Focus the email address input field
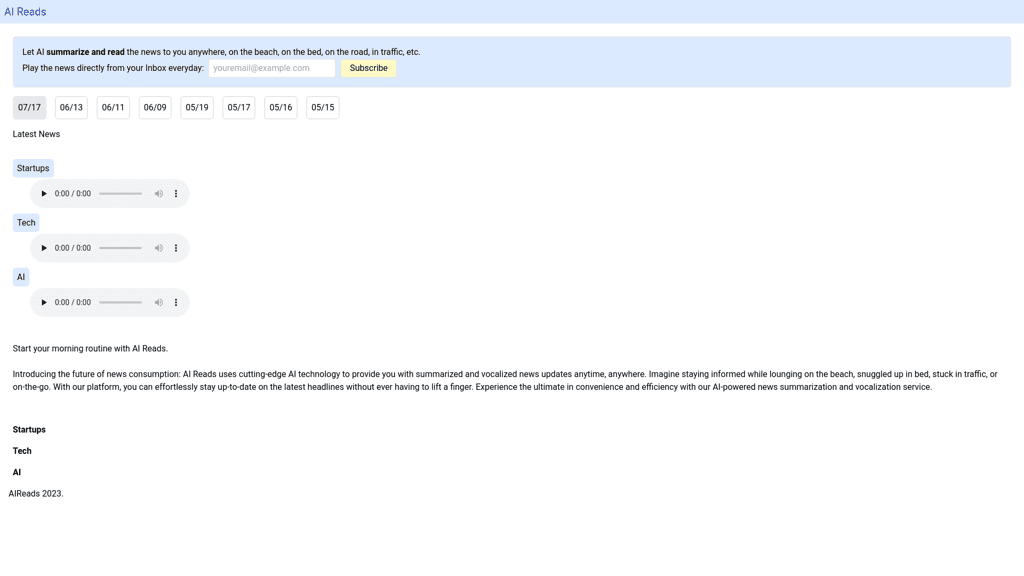Screen dimensions: 1024x576 [x=272, y=68]
